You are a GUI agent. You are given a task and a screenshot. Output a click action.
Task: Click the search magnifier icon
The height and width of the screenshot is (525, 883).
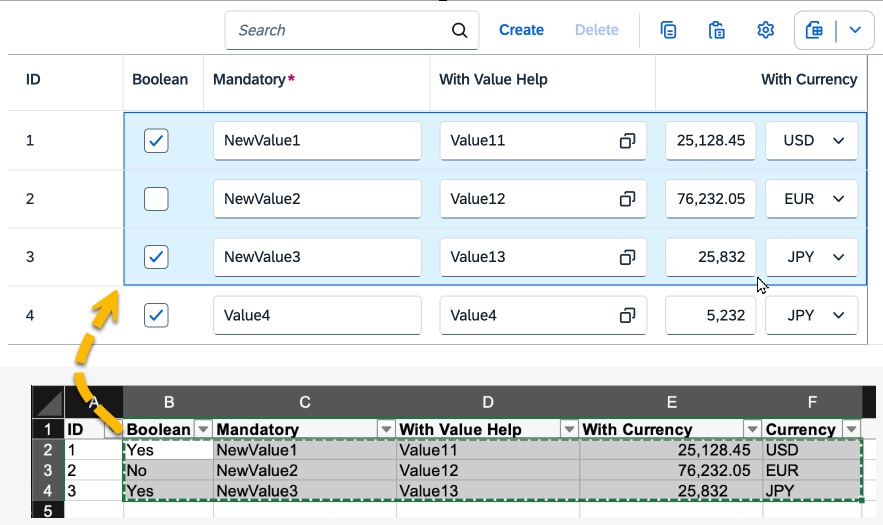(x=459, y=30)
